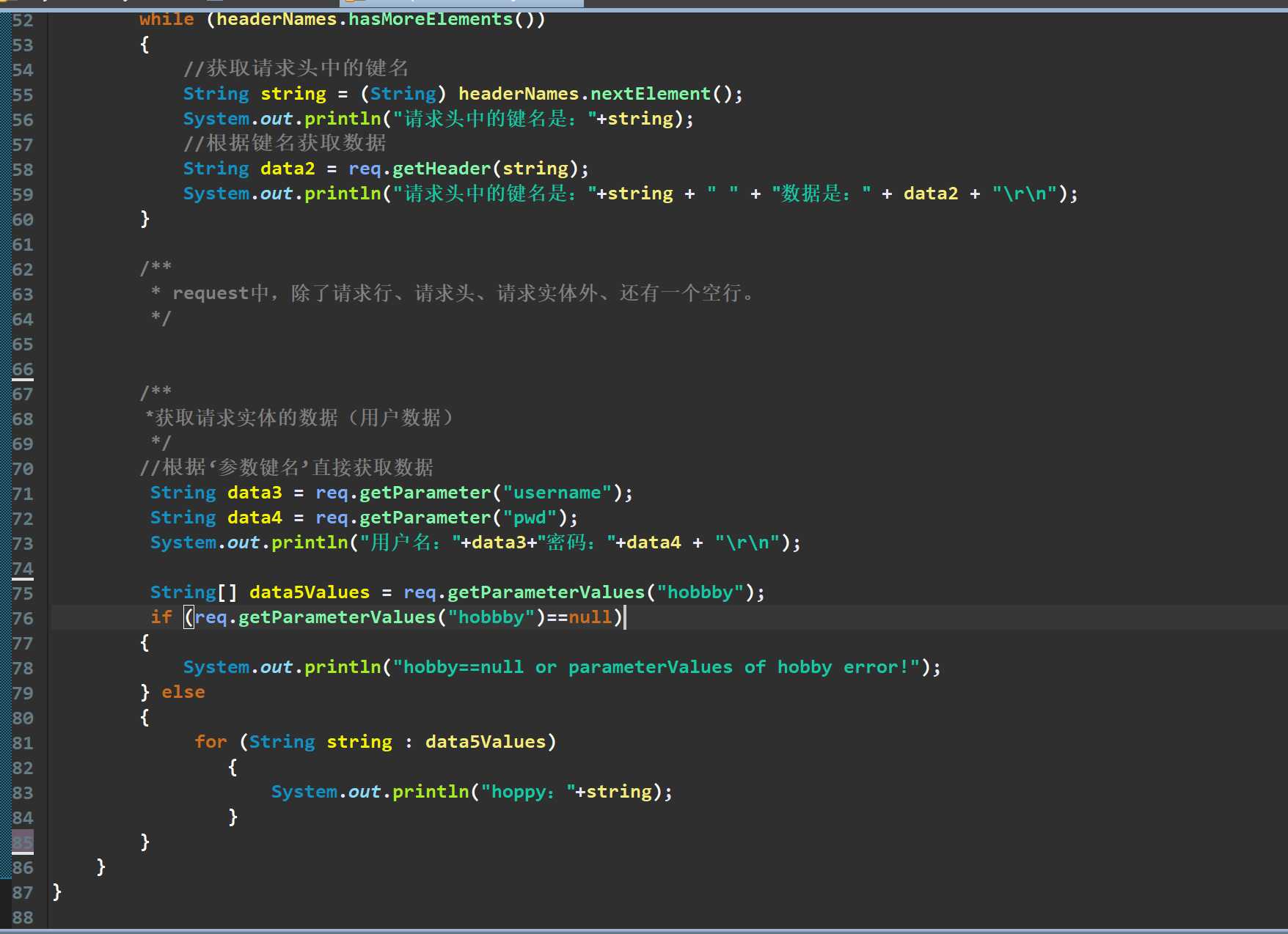Click line number 70 in the gutter

(23, 468)
